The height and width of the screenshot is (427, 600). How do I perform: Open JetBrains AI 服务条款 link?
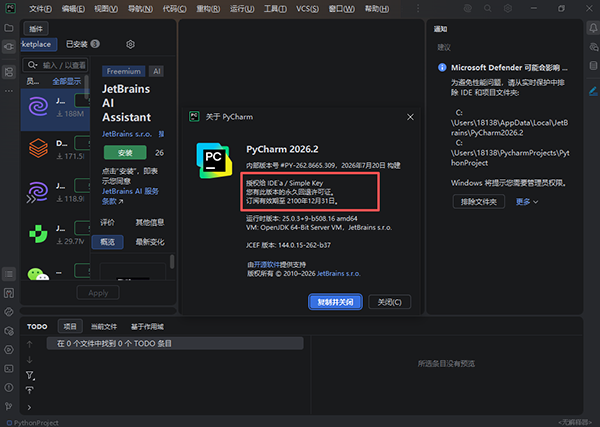pyautogui.click(x=130, y=196)
